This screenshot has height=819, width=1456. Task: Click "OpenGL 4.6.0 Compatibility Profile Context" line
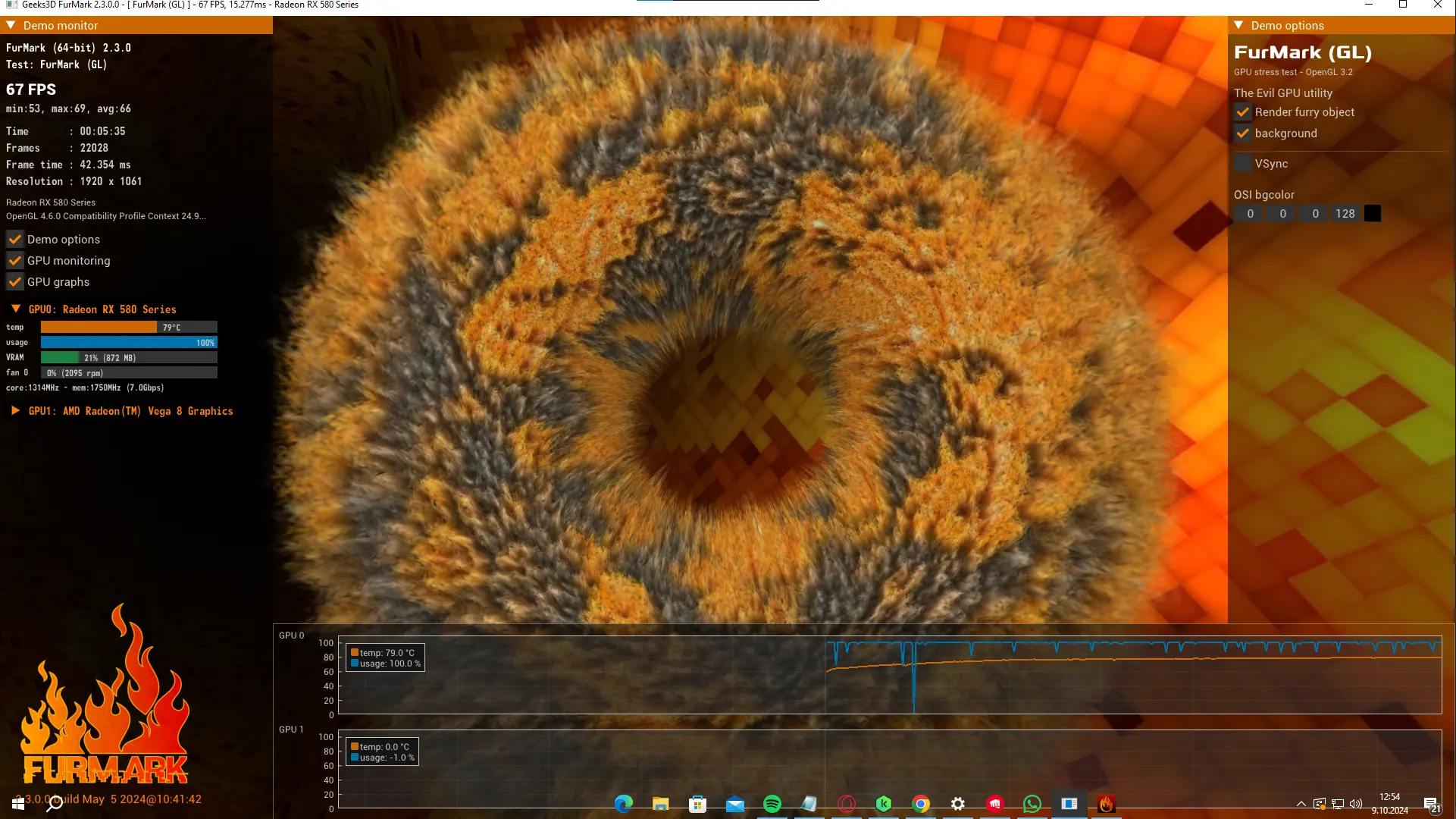point(106,217)
